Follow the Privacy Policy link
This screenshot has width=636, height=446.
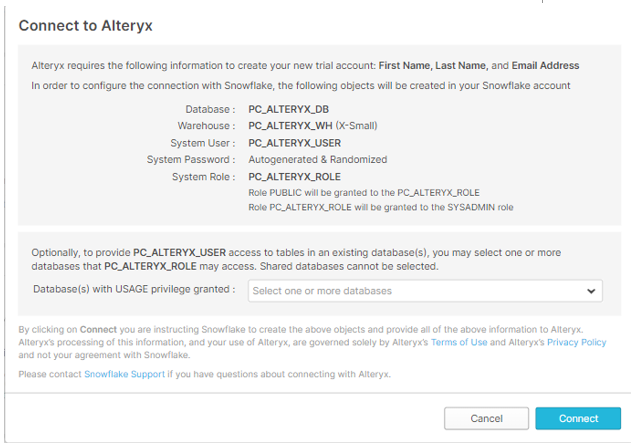(x=575, y=342)
